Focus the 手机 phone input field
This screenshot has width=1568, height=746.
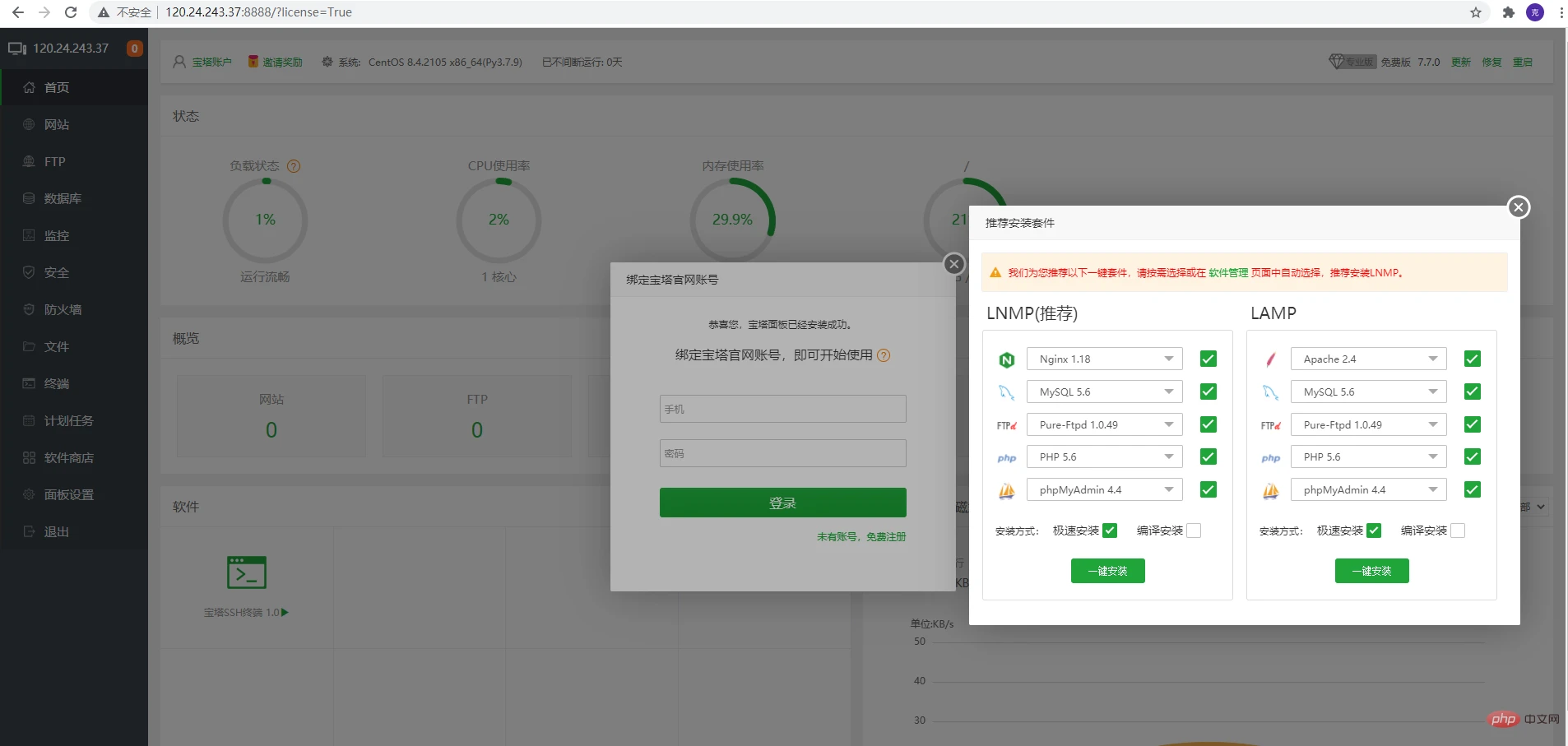[782, 409]
